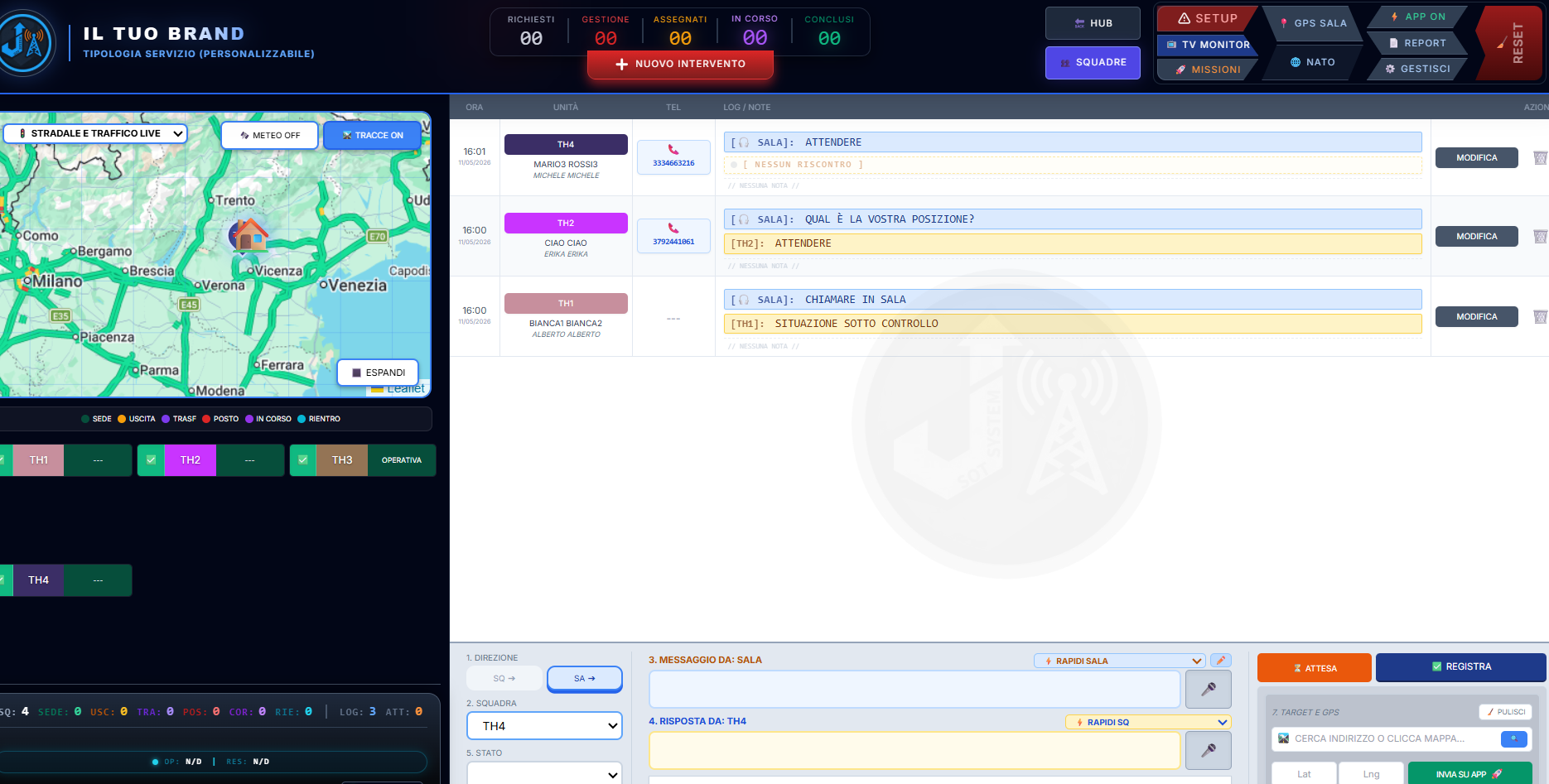The height and width of the screenshot is (784, 1549).
Task: Go back to HUB
Action: tap(1093, 23)
